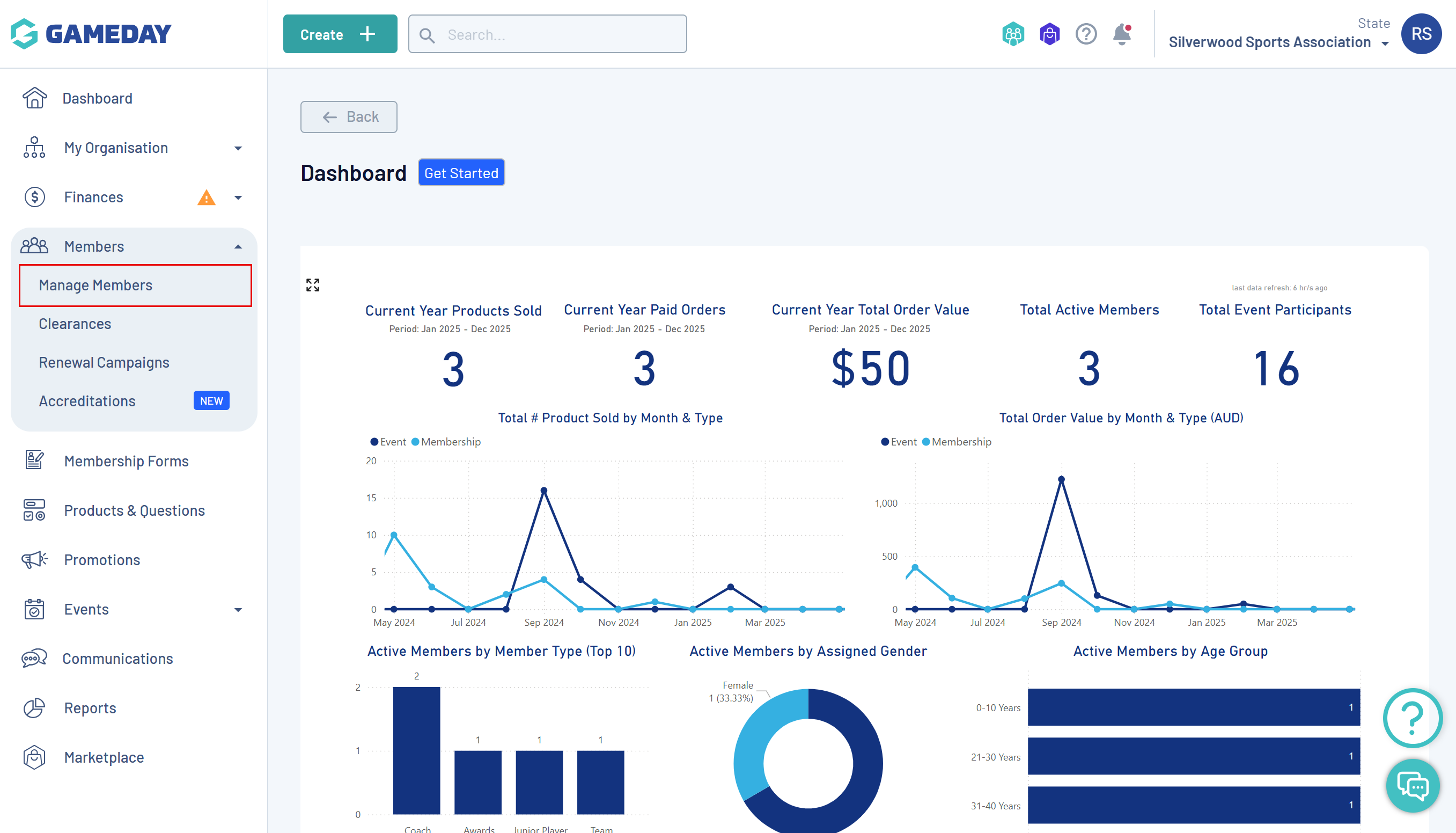Open the help question mark icon in header
1456x833 pixels.
[1085, 34]
